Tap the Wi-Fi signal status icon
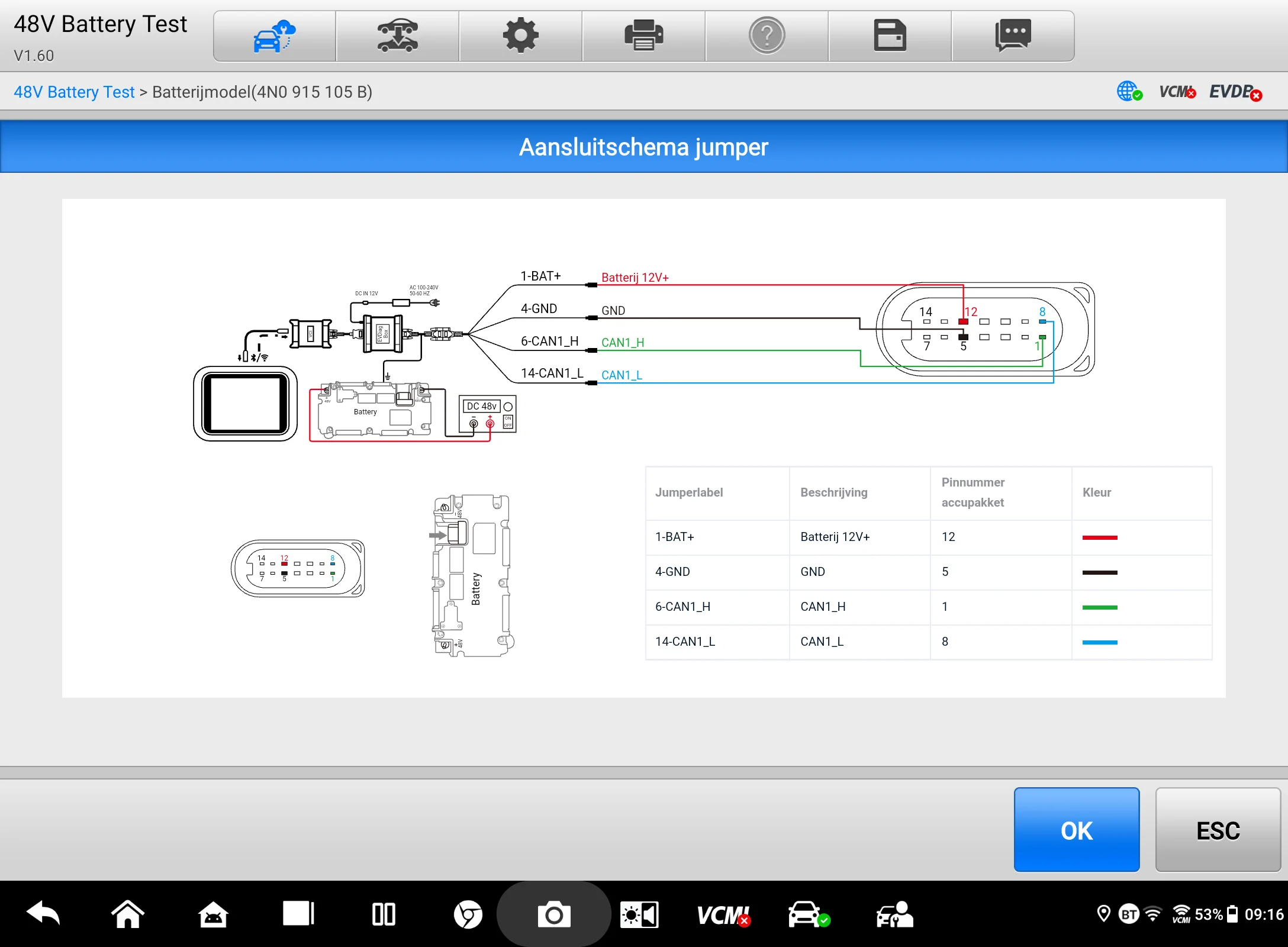The height and width of the screenshot is (947, 1288). (x=1153, y=914)
